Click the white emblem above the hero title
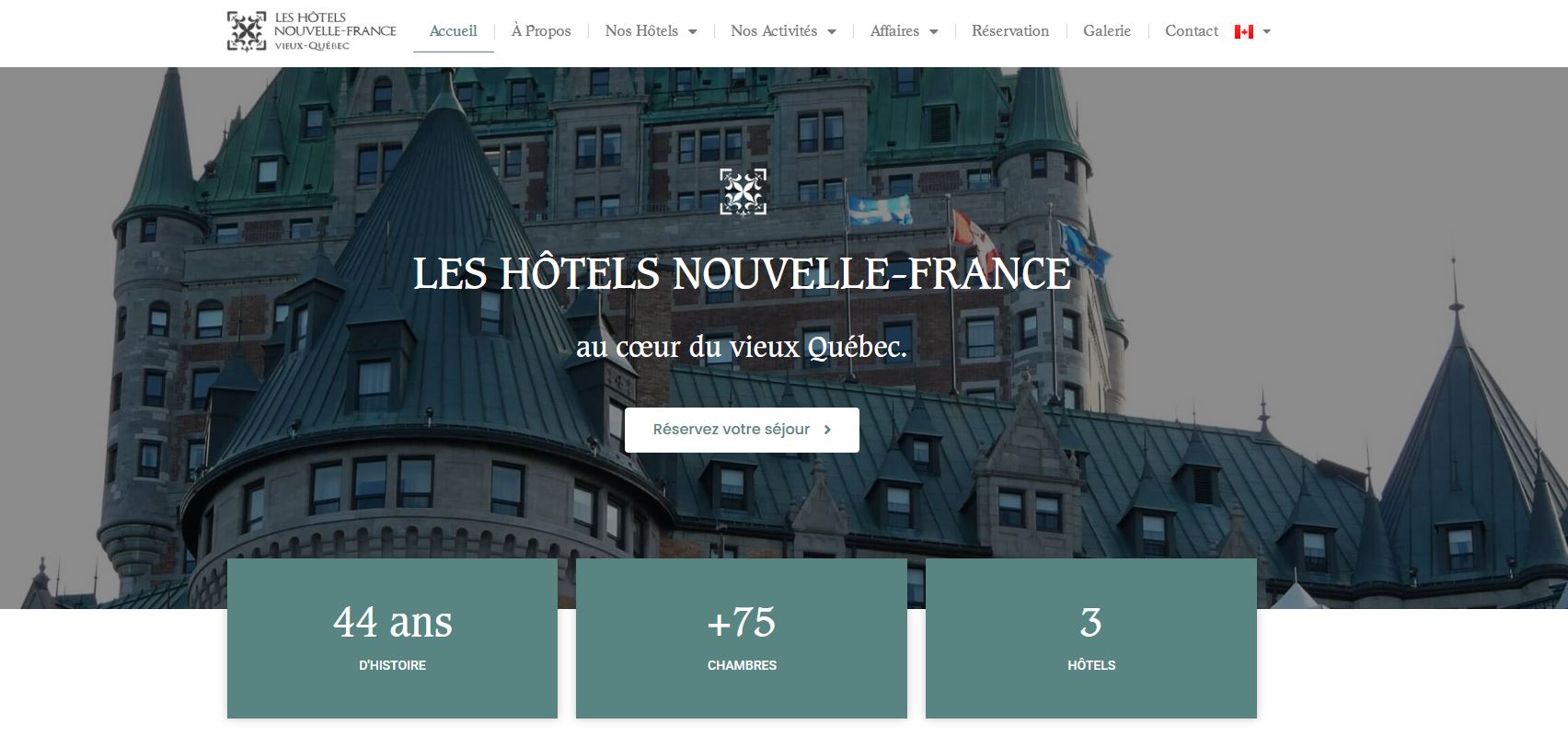The height and width of the screenshot is (736, 1568). point(743,191)
